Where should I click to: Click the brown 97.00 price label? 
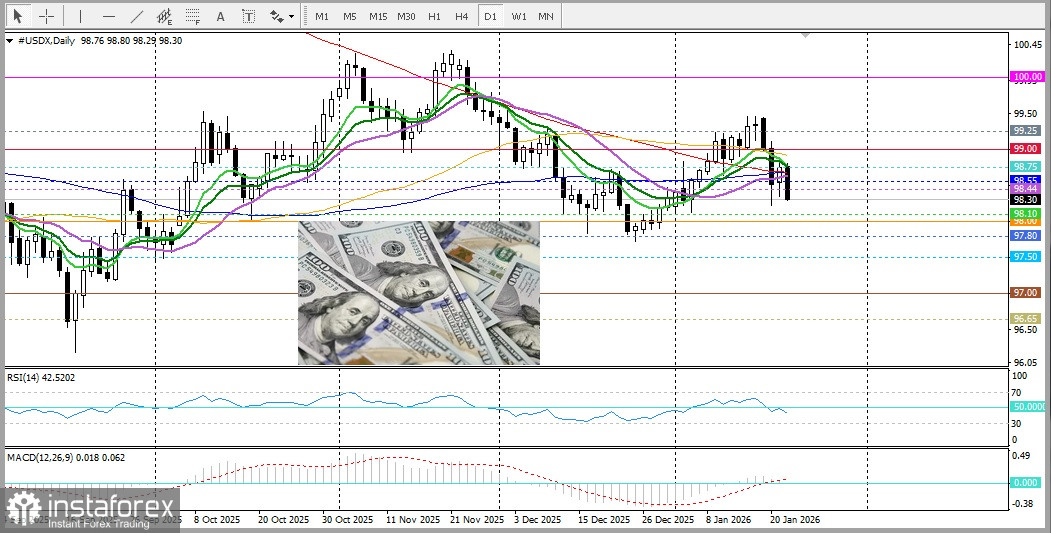pyautogui.click(x=1026, y=293)
